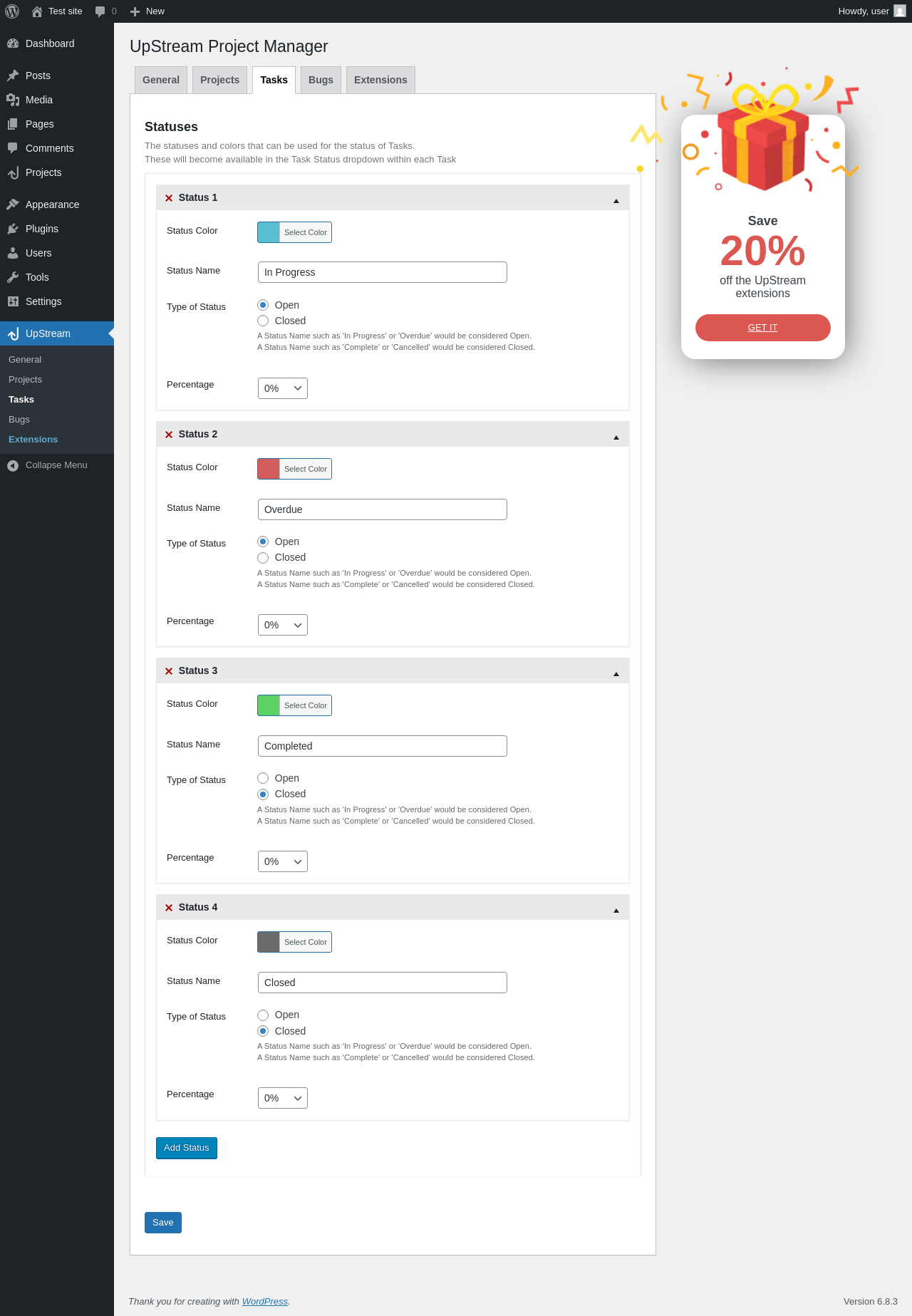Open Status 3 Percentage dropdown
Screen dimensions: 912x1316
[x=283, y=861]
